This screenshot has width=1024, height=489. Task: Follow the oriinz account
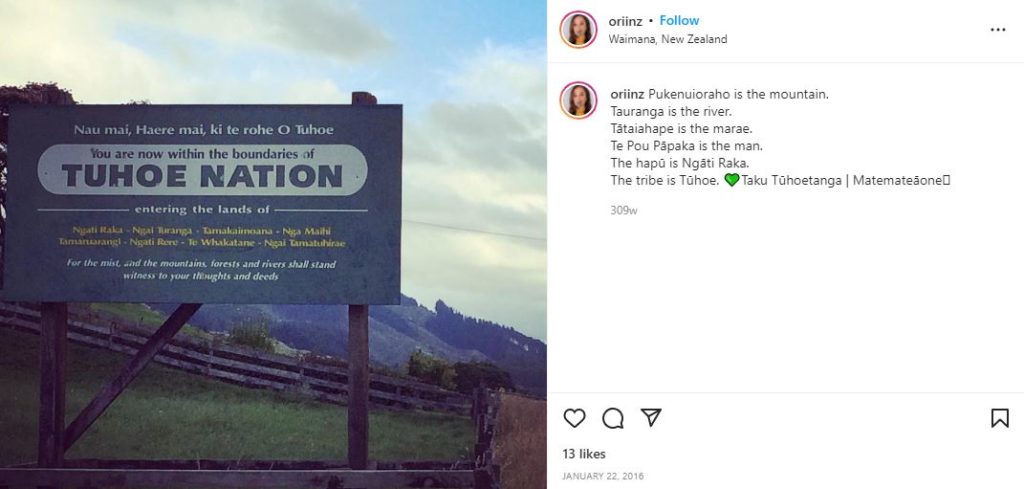point(679,21)
